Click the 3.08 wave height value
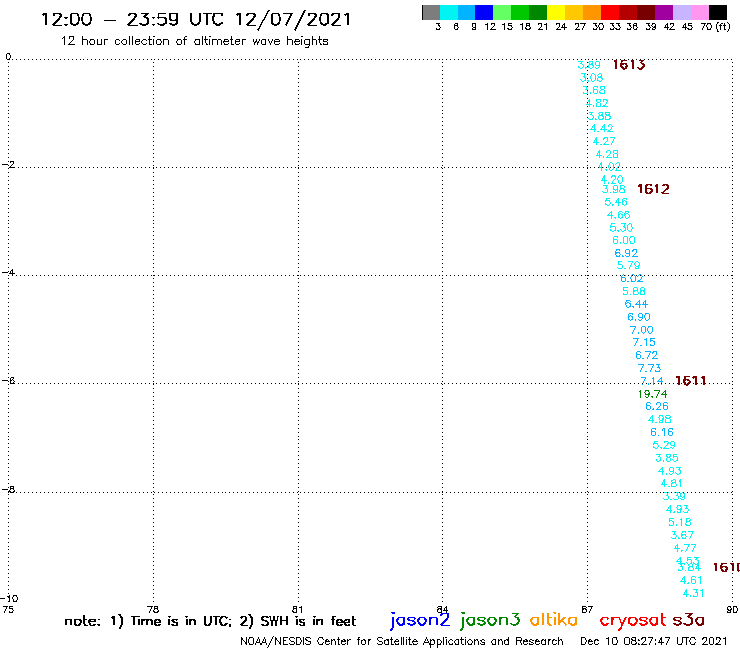Screen dimensions: 740x650 [x=591, y=77]
